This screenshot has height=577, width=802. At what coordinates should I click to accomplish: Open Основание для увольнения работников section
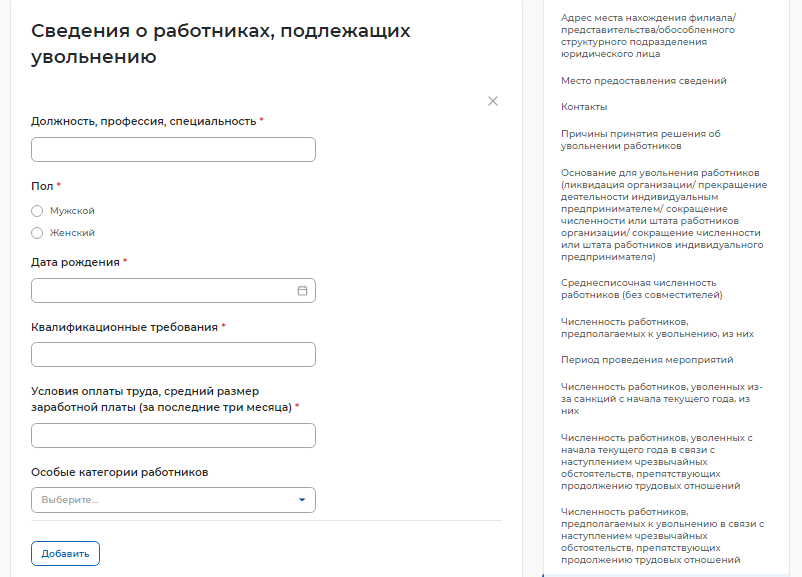click(x=664, y=215)
